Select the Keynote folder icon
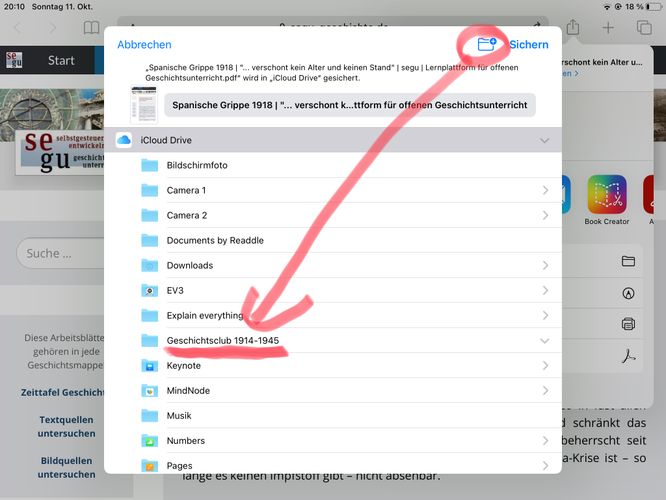 tap(150, 366)
